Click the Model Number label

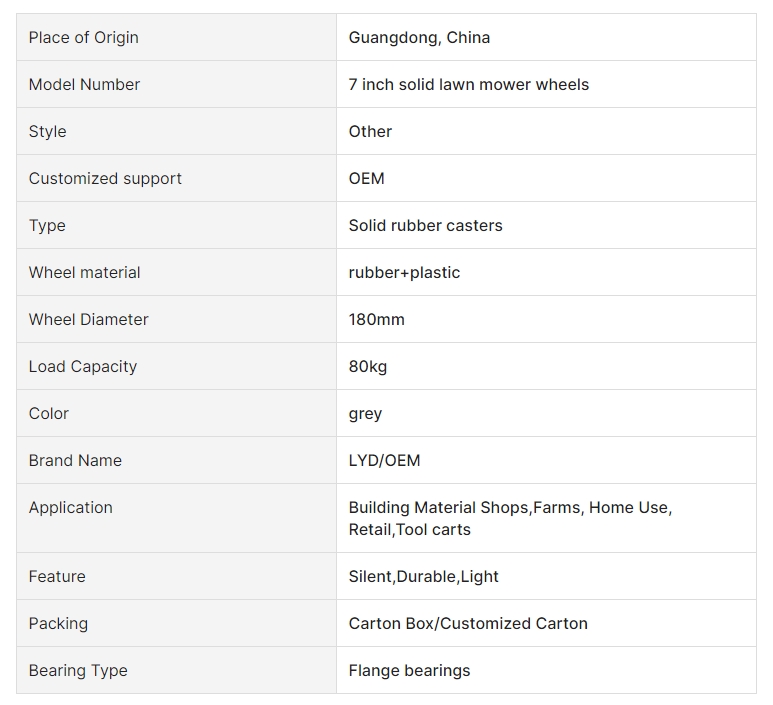pyautogui.click(x=84, y=84)
